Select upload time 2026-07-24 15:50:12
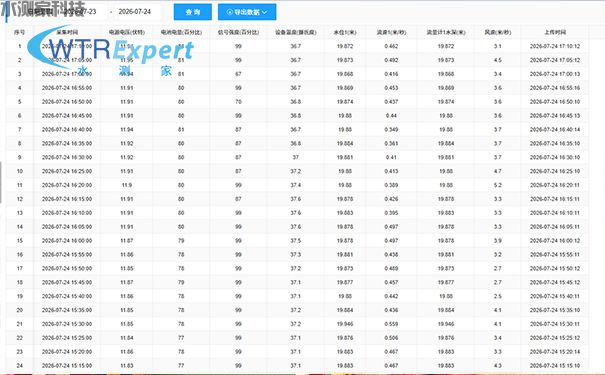605x375 pixels. (x=555, y=269)
